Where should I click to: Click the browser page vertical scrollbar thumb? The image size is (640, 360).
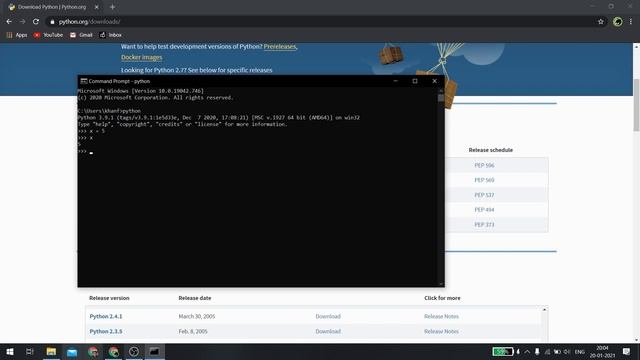636,105
